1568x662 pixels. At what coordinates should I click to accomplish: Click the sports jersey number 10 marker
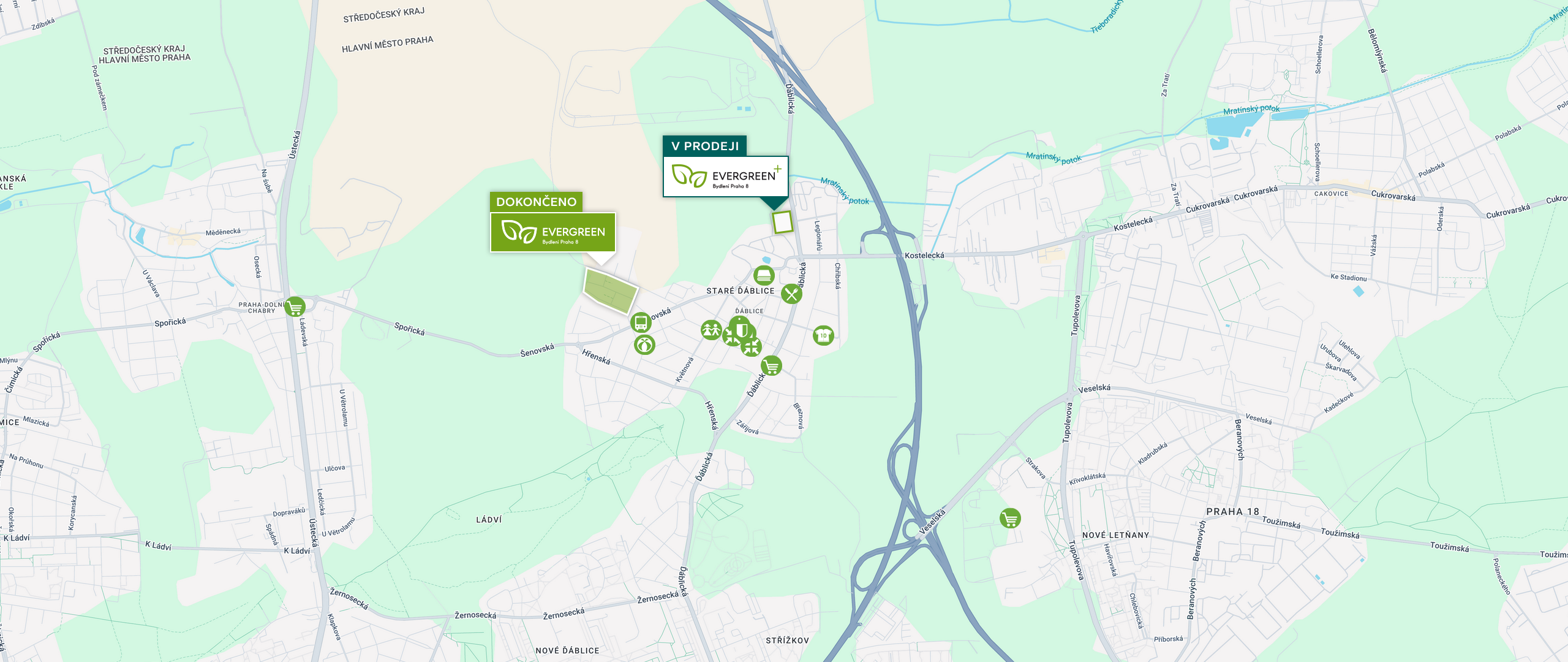[823, 335]
